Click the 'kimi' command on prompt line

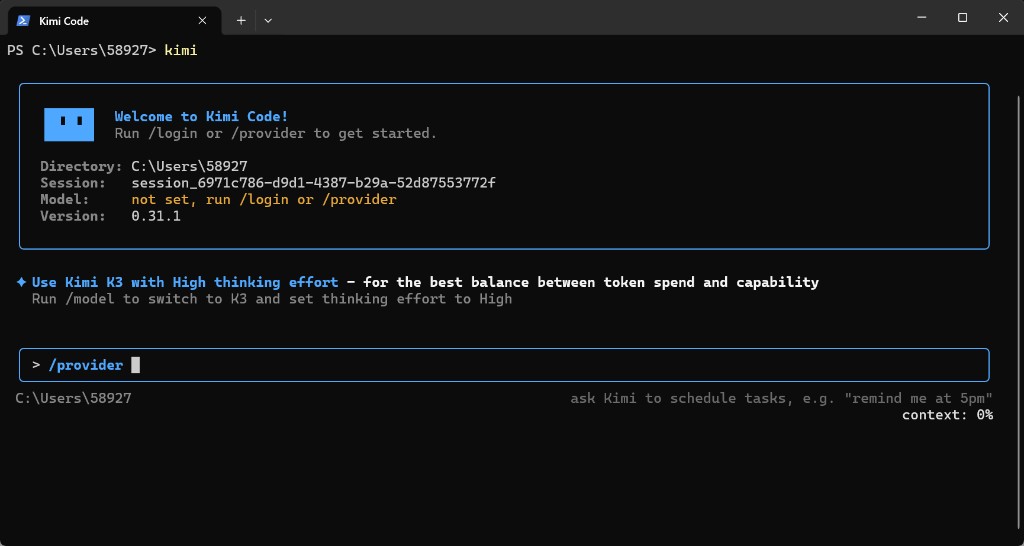click(181, 50)
